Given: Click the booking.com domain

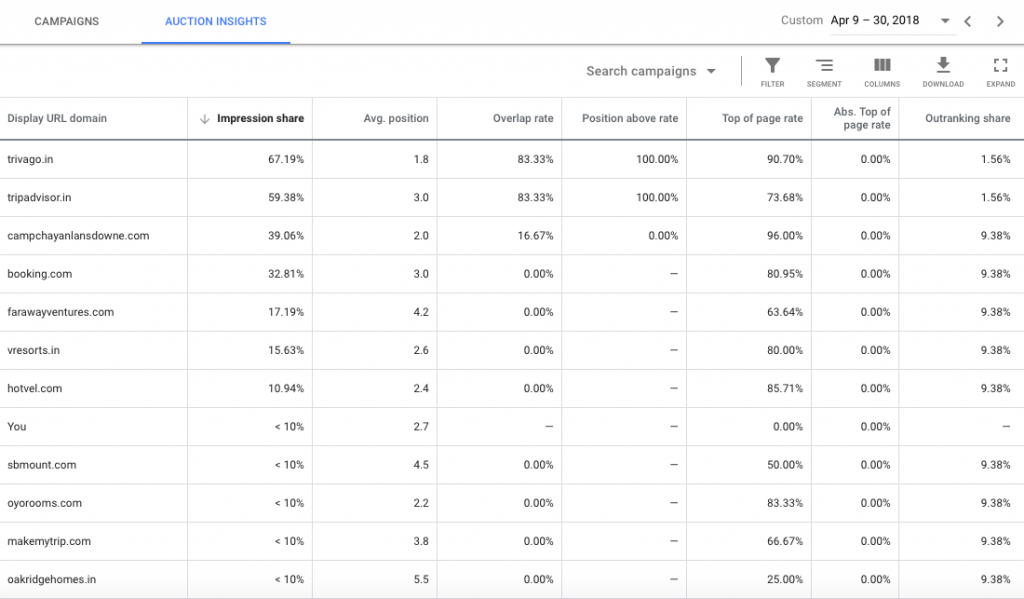Looking at the screenshot, I should pos(40,274).
